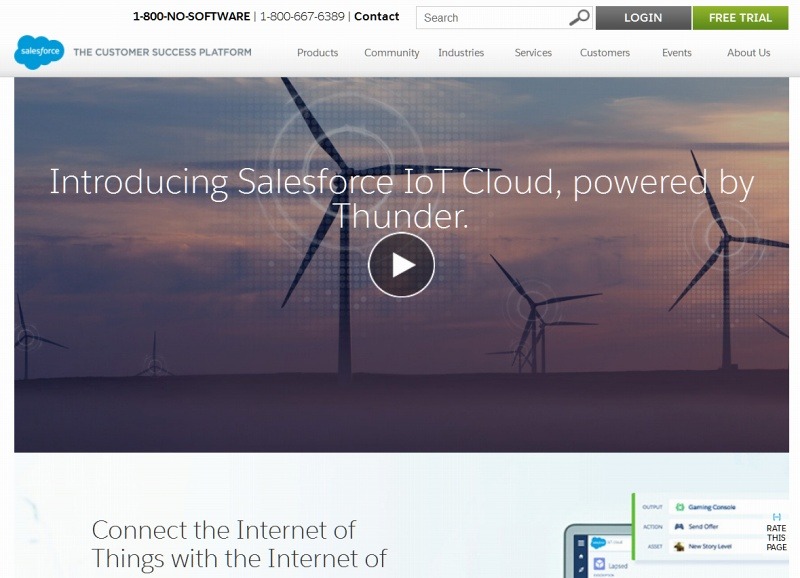Click the 'Send Offer' action label
800x578 pixels.
[703, 526]
